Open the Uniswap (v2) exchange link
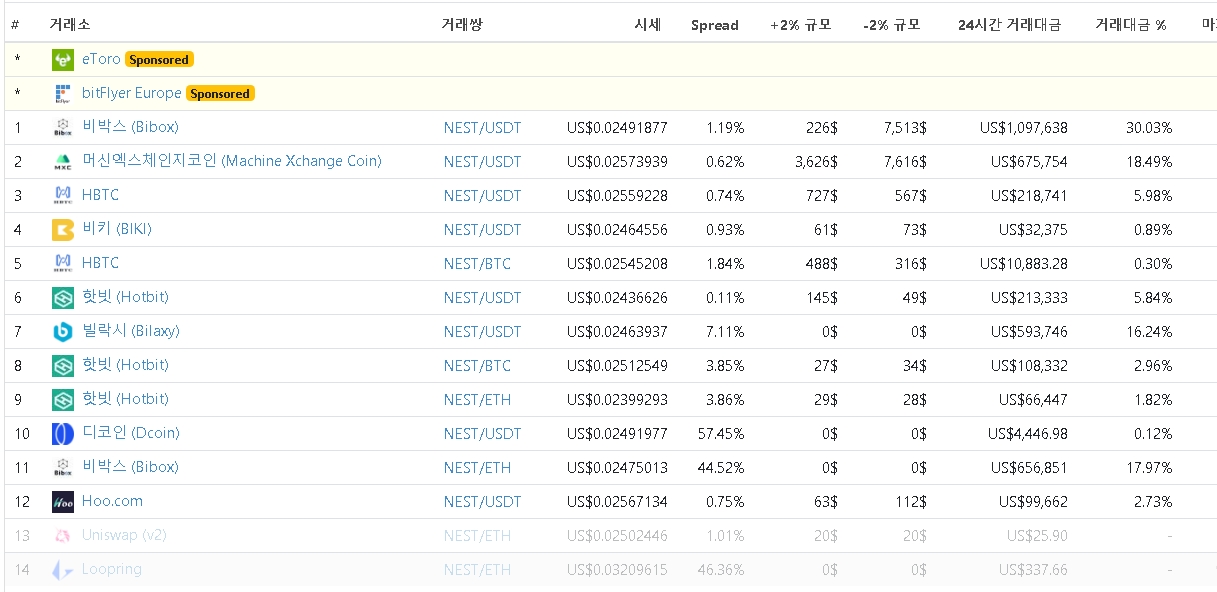1217x592 pixels. point(124,535)
